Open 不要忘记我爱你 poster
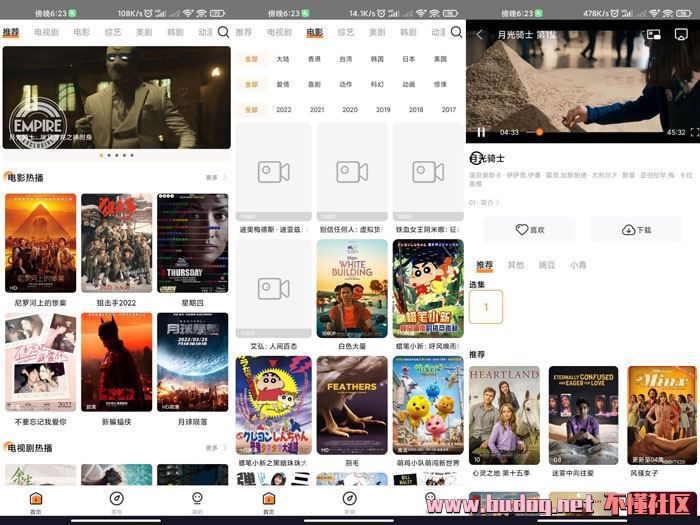Viewport: 700px width, 525px height. click(41, 362)
